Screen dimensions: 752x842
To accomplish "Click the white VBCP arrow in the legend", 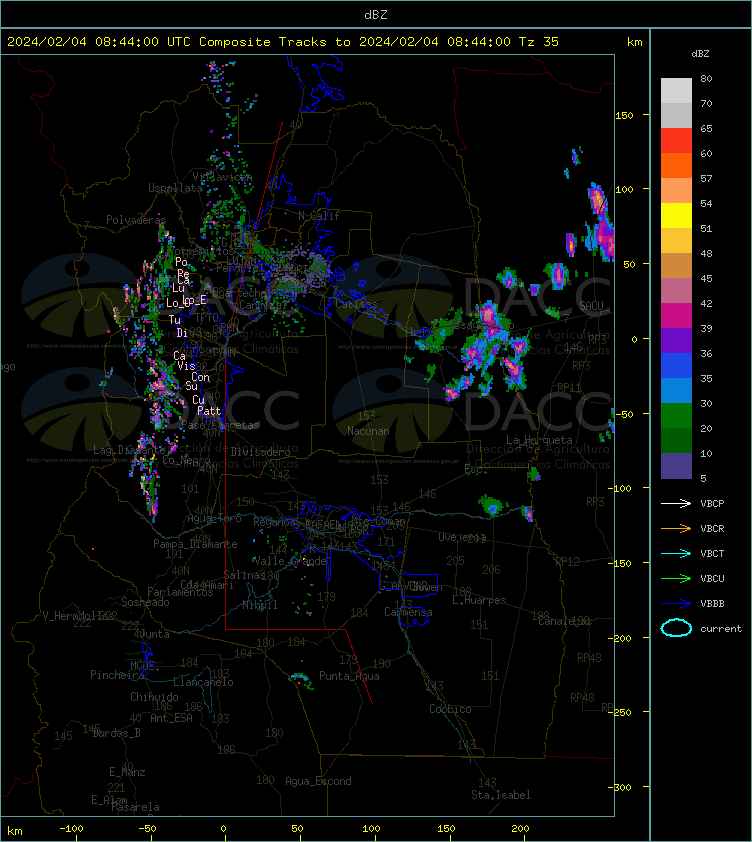I will [676, 503].
